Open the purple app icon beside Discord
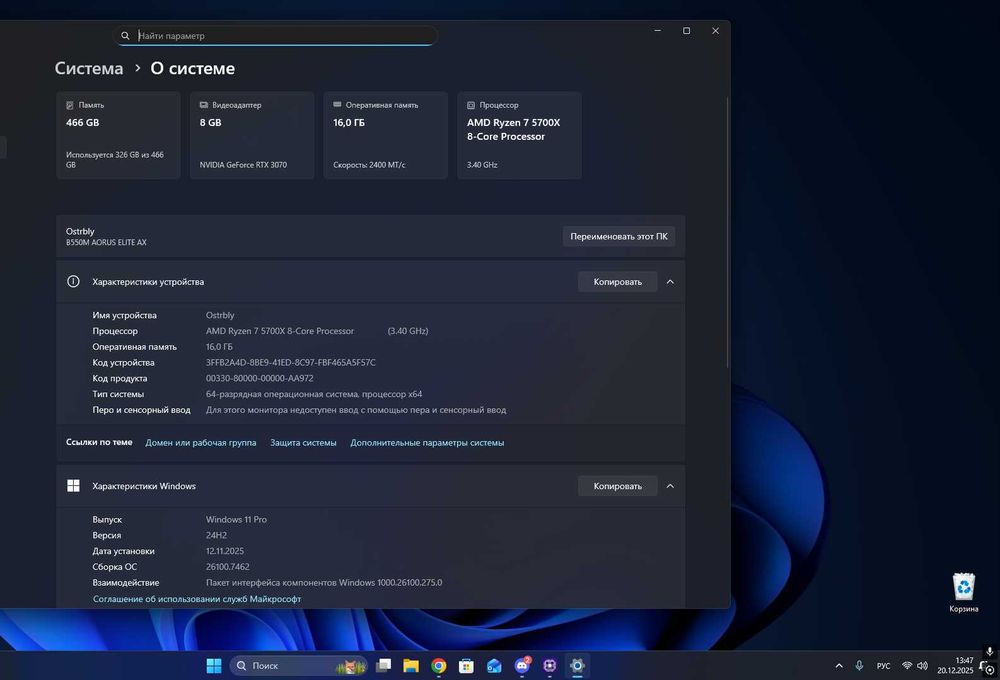1000x680 pixels. [x=550, y=666]
